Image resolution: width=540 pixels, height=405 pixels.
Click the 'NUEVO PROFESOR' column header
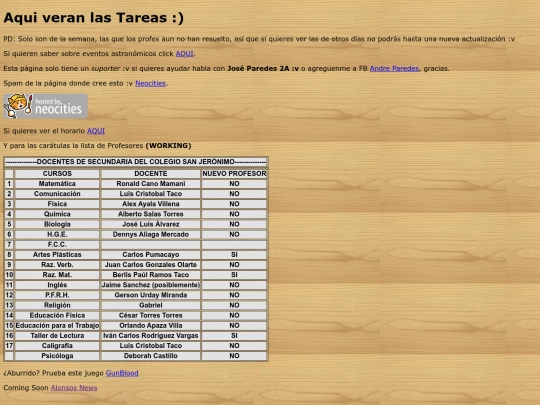(234, 174)
